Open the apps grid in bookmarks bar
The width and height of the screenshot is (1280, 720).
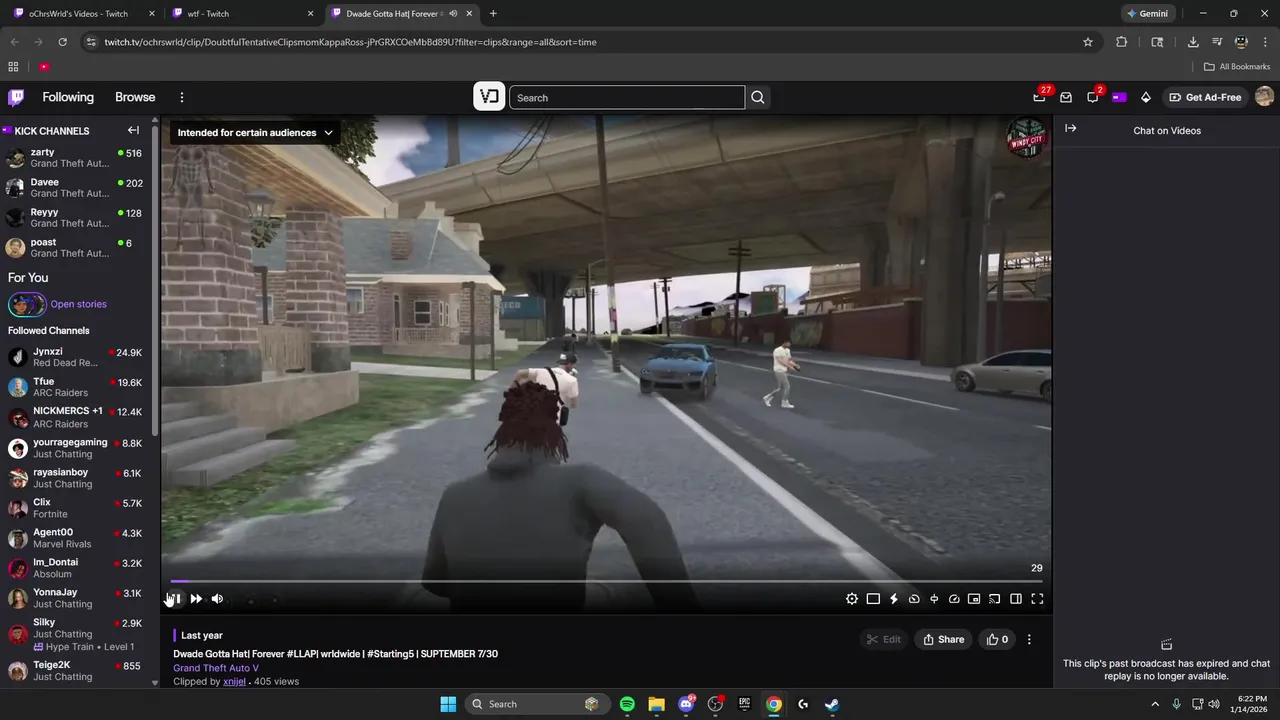pos(13,67)
